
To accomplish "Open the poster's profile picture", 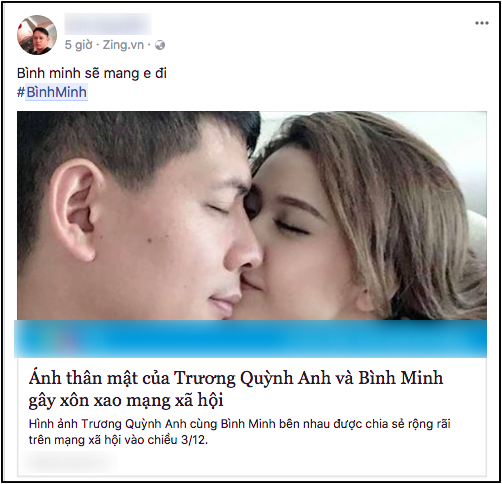I will tap(37, 35).
